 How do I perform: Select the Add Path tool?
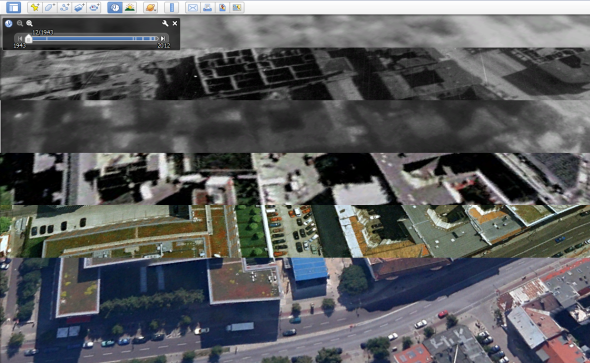[x=64, y=7]
